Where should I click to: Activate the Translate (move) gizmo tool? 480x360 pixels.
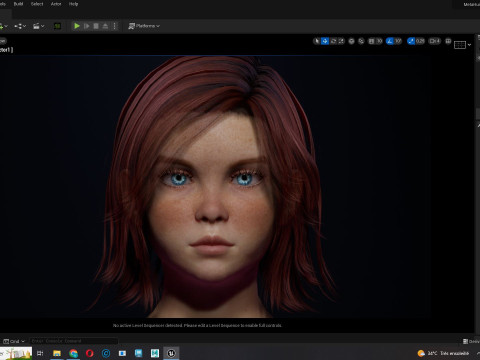pos(325,41)
